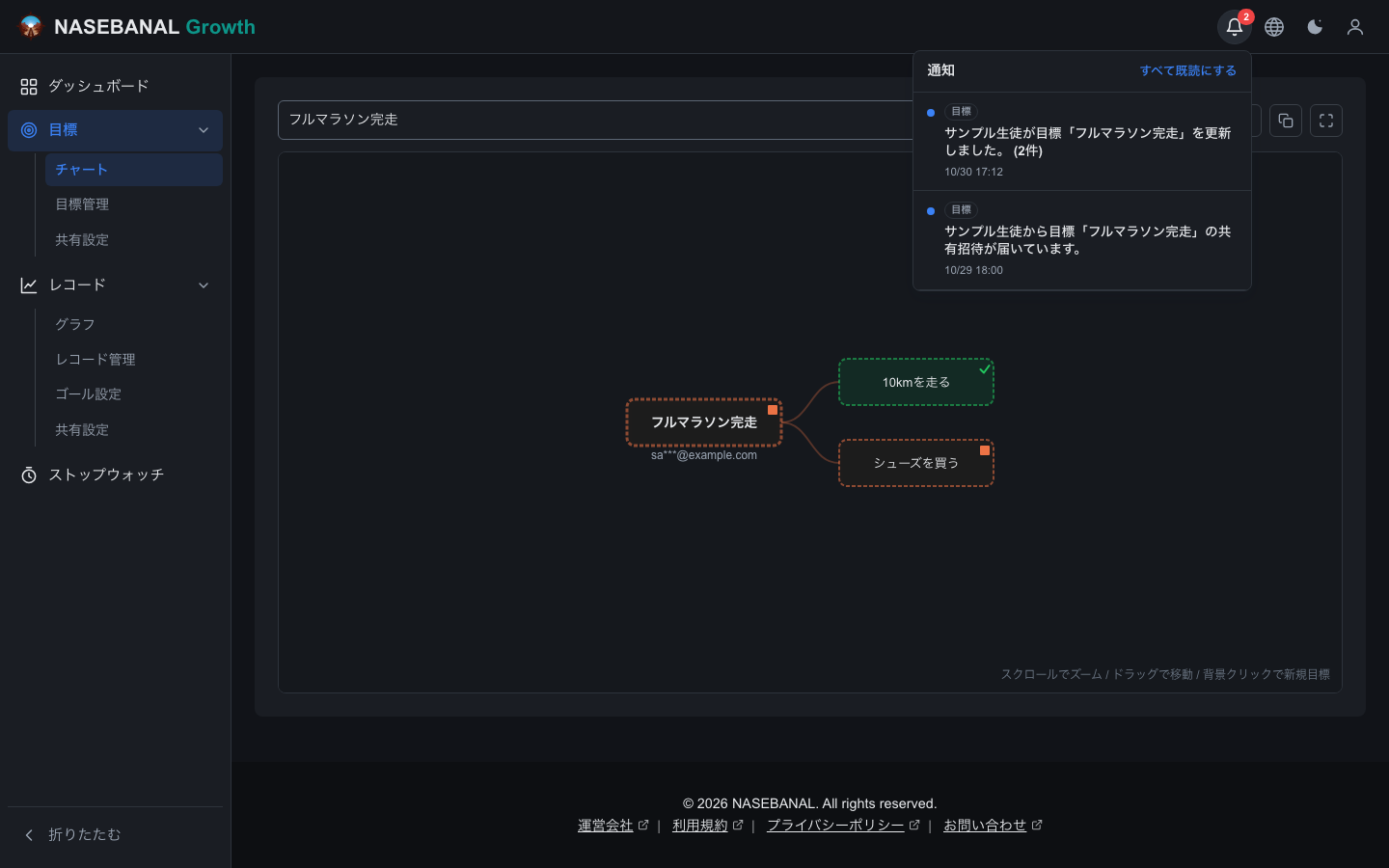Open notification about 共有招待 invitation
The height and width of the screenshot is (868, 1389).
coord(1082,240)
